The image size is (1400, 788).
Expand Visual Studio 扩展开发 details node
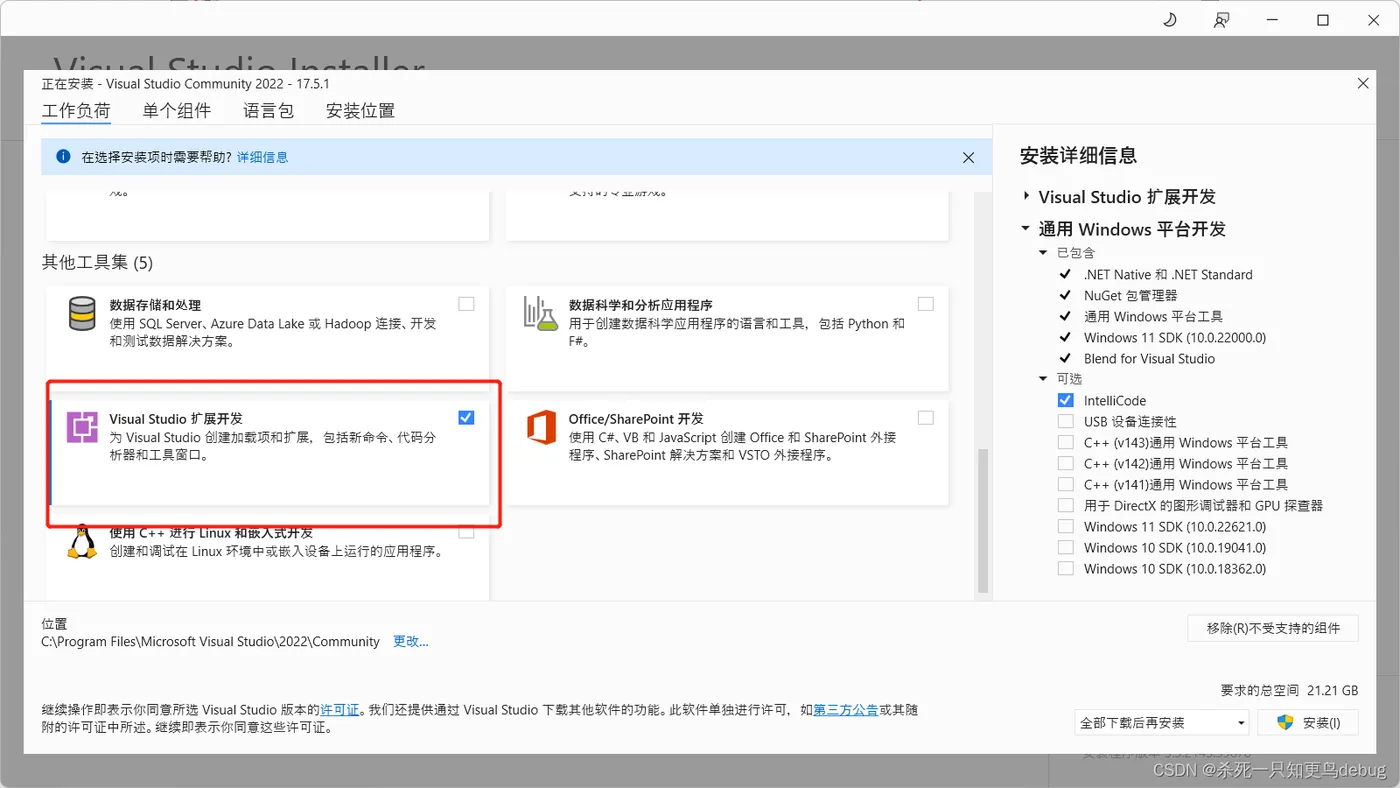(1026, 197)
